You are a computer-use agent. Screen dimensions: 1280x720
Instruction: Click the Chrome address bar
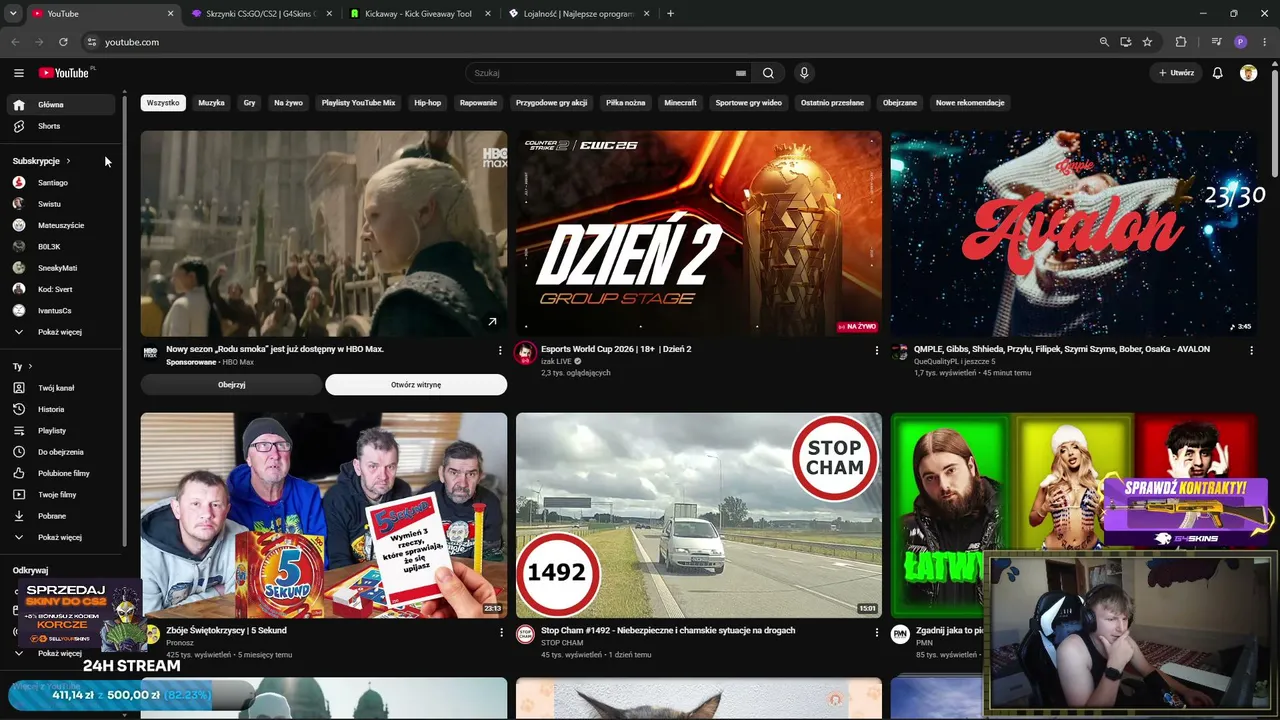tap(590, 42)
